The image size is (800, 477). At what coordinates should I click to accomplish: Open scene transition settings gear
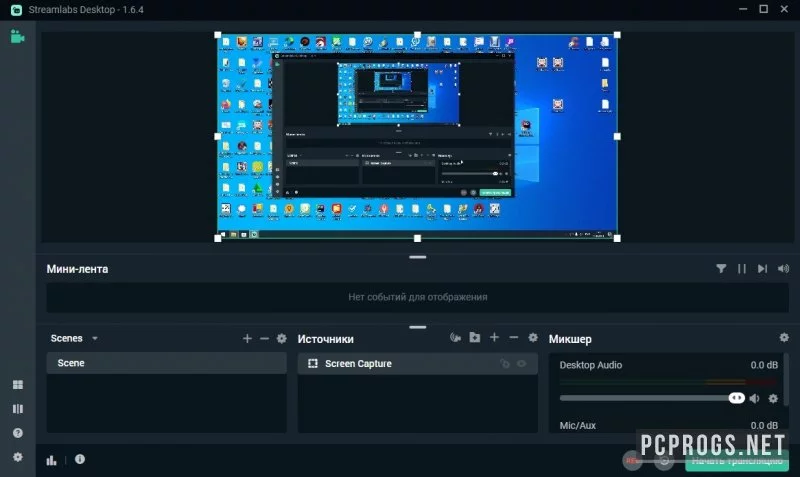coord(282,338)
